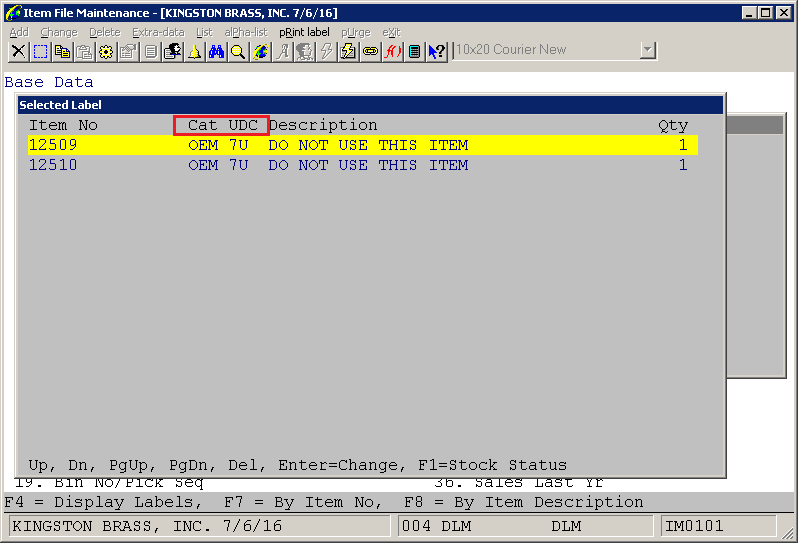798x543 pixels.
Task: Open the alPha-list menu
Action: tap(246, 32)
